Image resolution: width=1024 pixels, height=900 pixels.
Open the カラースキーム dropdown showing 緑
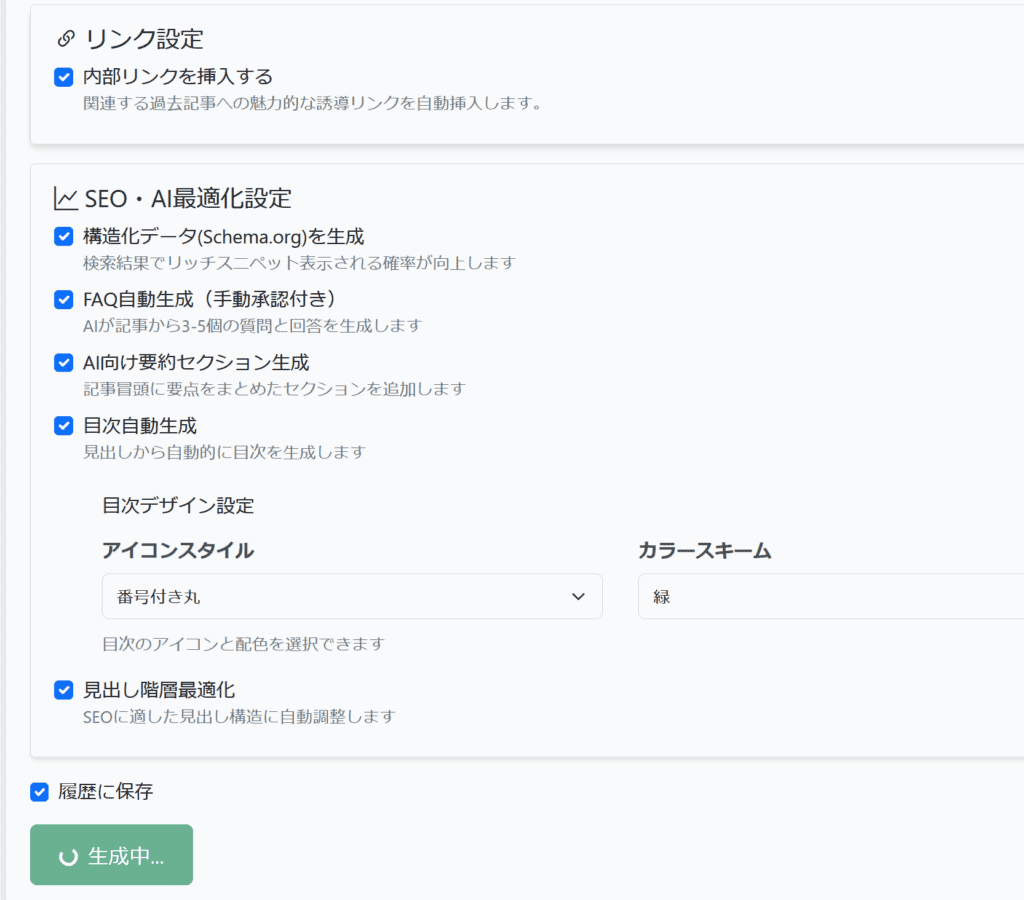[831, 596]
